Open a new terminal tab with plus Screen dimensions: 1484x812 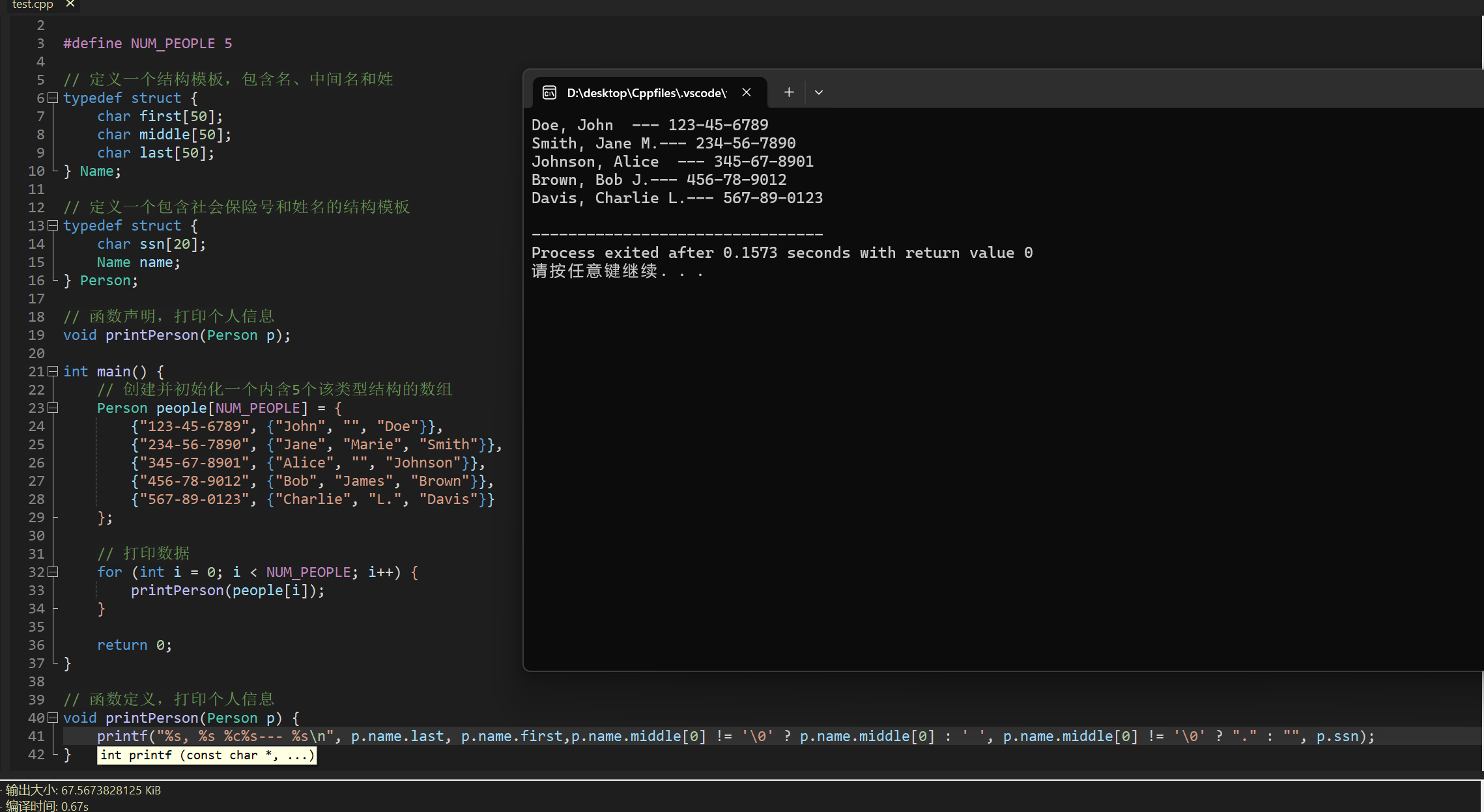tap(789, 92)
